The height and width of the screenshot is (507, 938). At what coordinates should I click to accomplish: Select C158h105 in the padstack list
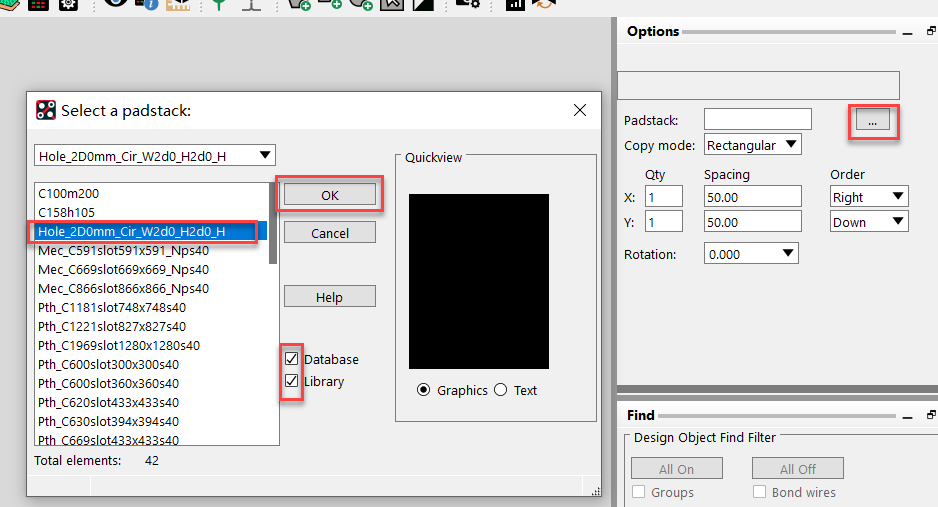click(68, 212)
